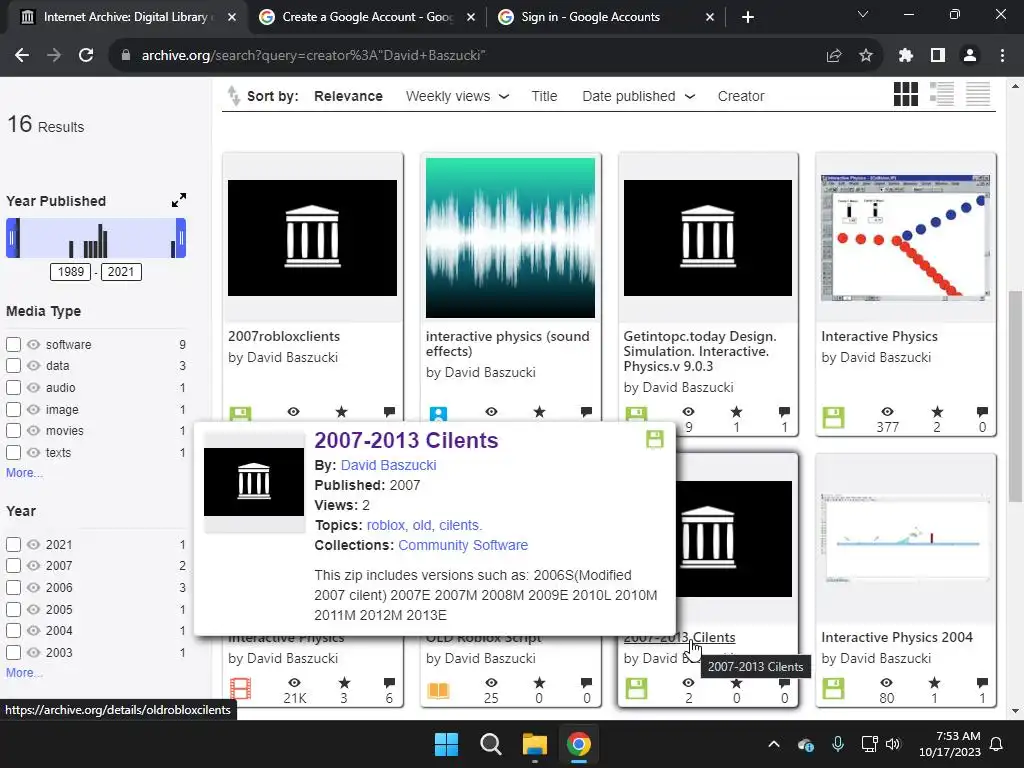Open Chrome side panel
Screen dimensions: 1024x768
click(x=938, y=56)
